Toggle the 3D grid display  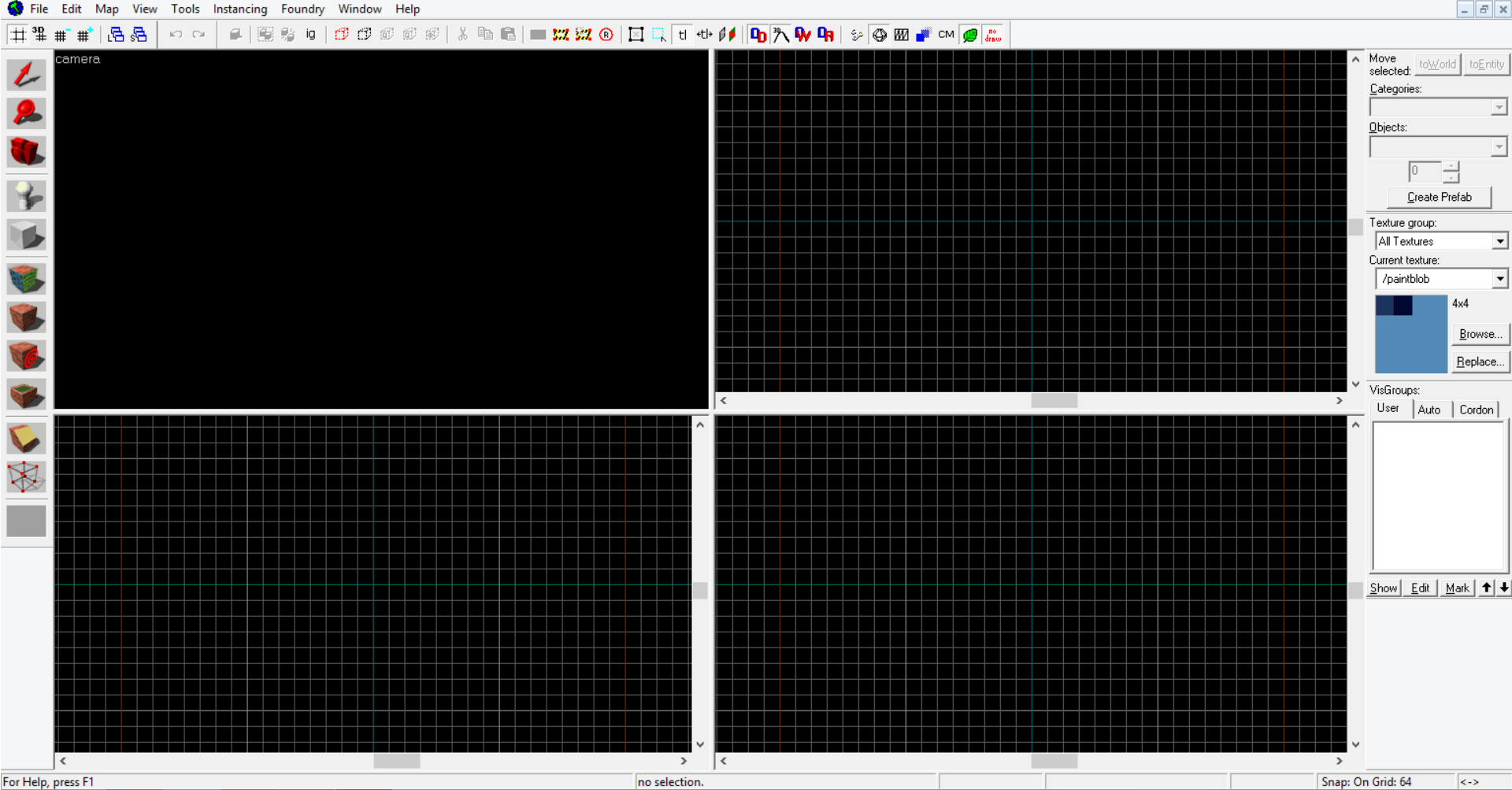[39, 35]
